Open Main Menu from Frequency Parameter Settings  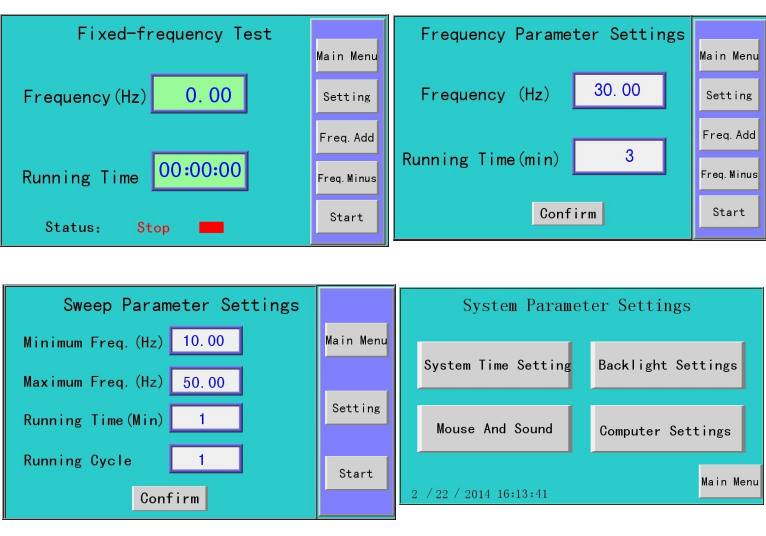[x=728, y=56]
